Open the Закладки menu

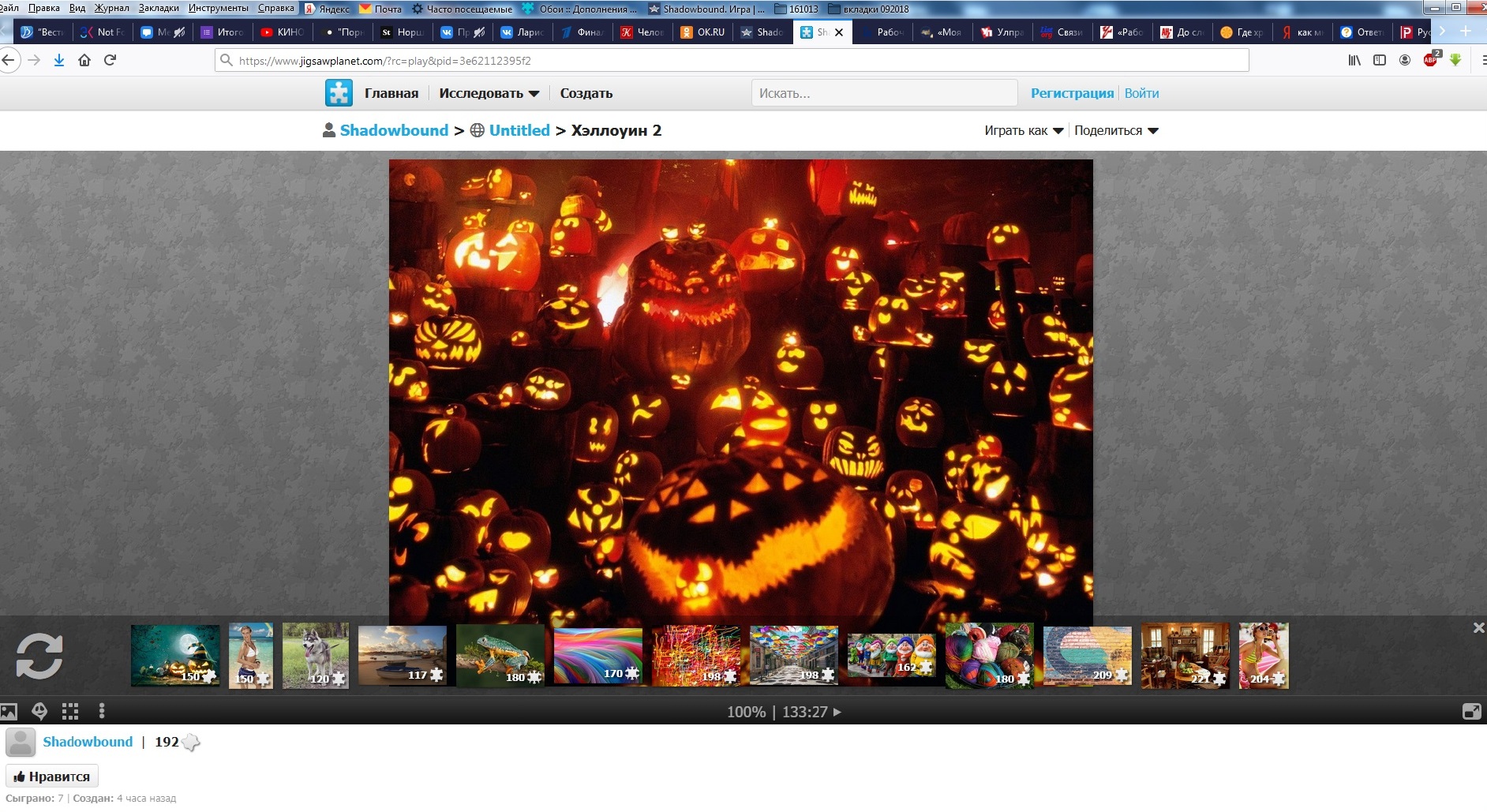click(x=158, y=8)
